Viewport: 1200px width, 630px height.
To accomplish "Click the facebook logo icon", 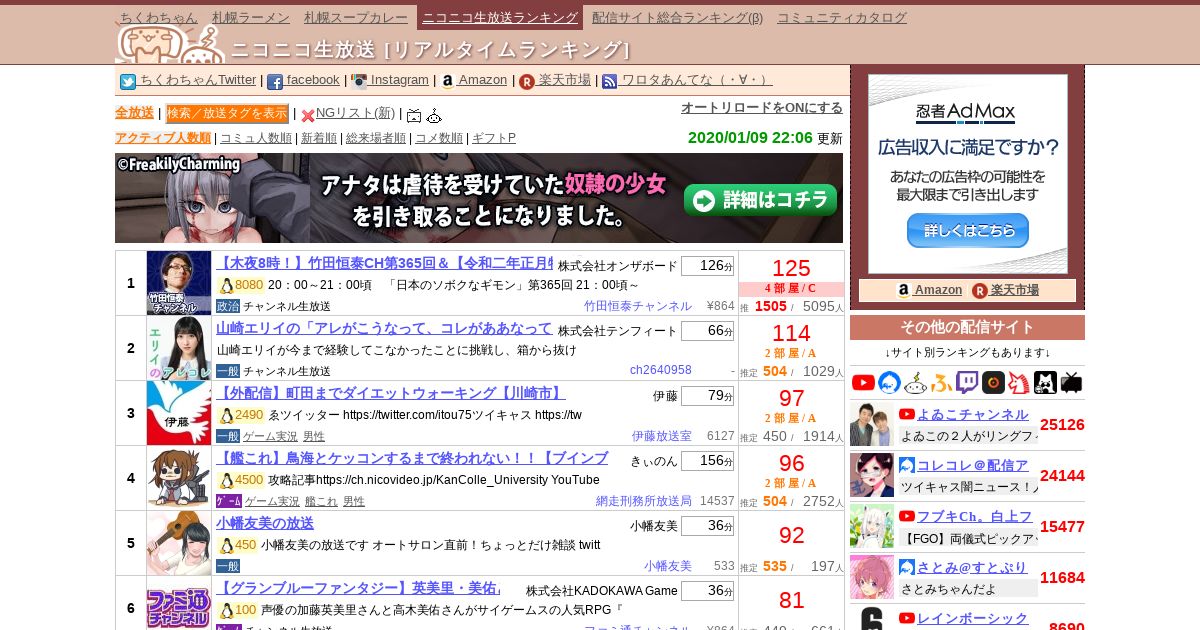I will 275,82.
